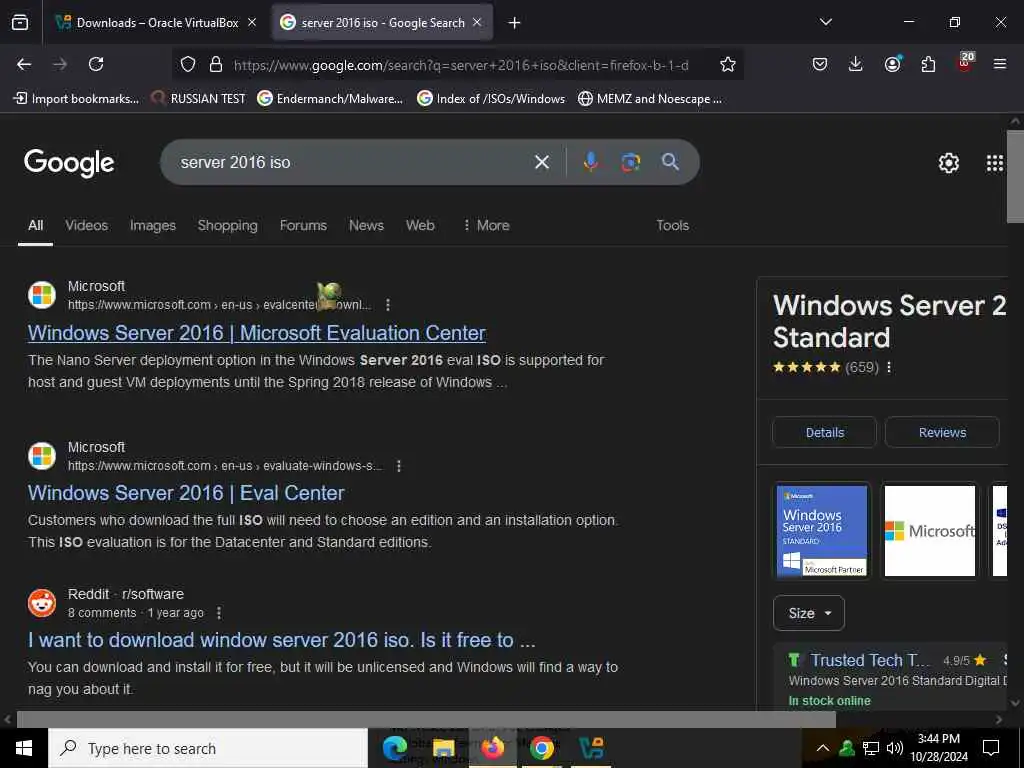The height and width of the screenshot is (768, 1024).
Task: Open Index of /ISOs/Windows bookmark
Action: point(491,99)
